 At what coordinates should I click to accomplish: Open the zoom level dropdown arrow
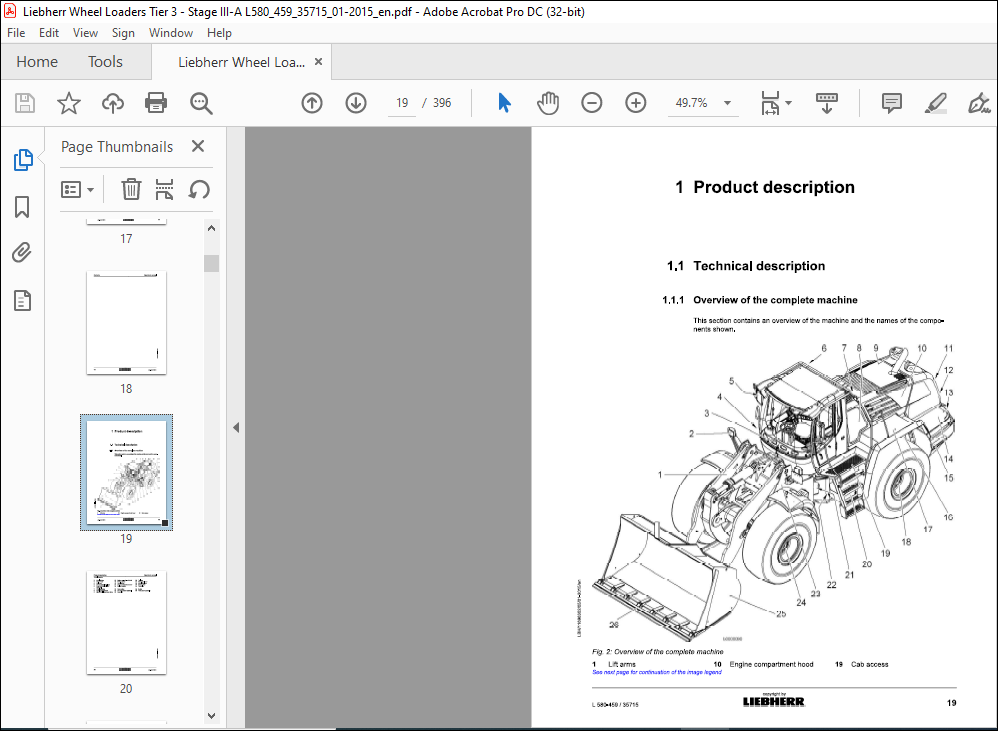(x=727, y=103)
